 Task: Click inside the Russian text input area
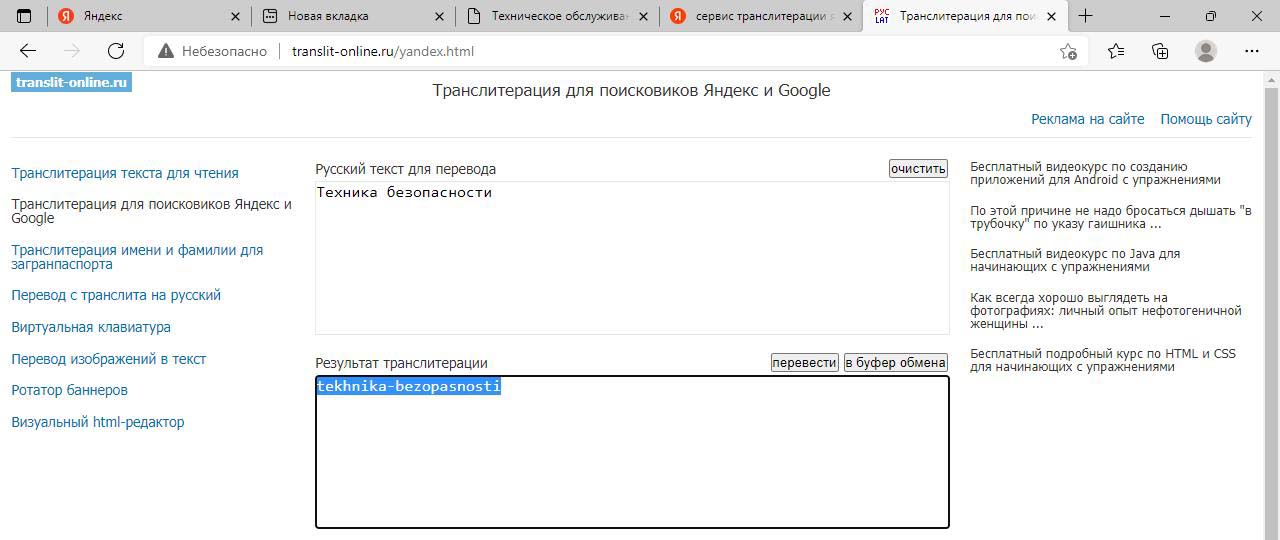631,258
